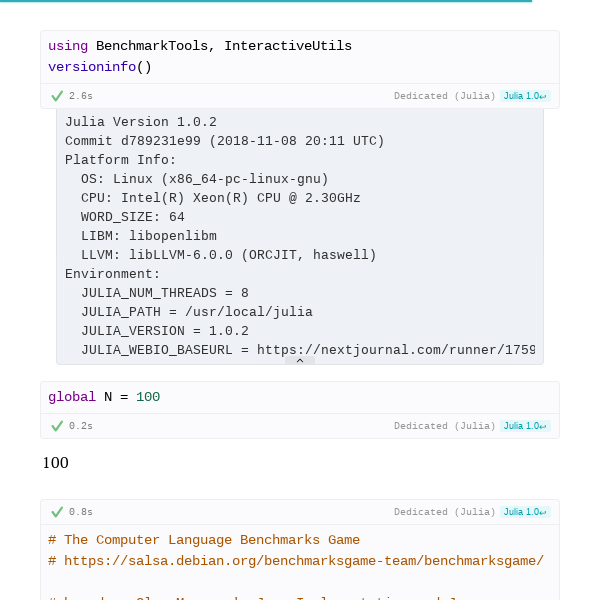The width and height of the screenshot is (600, 600).
Task: Click the '2.6s' execution time
Action: (x=81, y=96)
